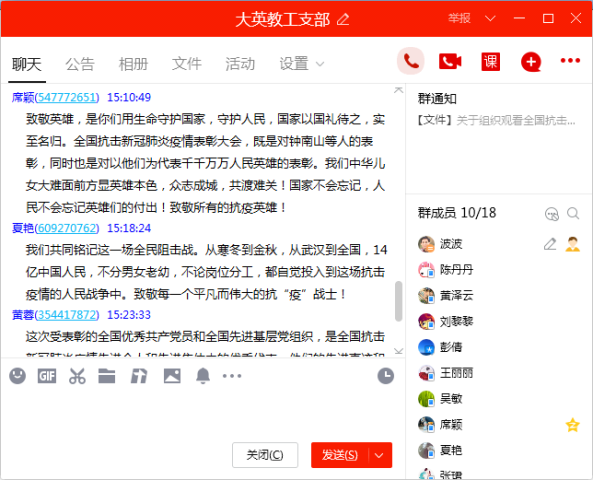Open the 文件 tab
Screen dimensions: 593x480
click(x=187, y=64)
